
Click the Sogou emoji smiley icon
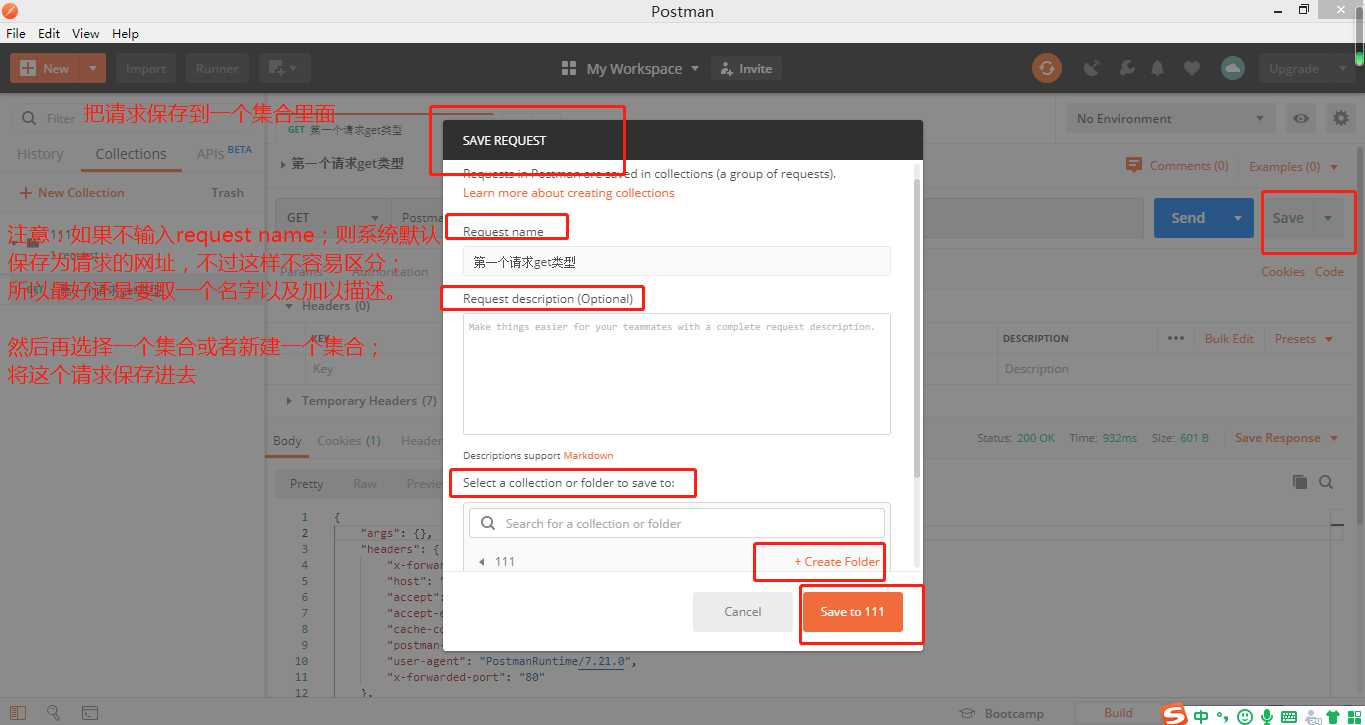pos(1245,716)
